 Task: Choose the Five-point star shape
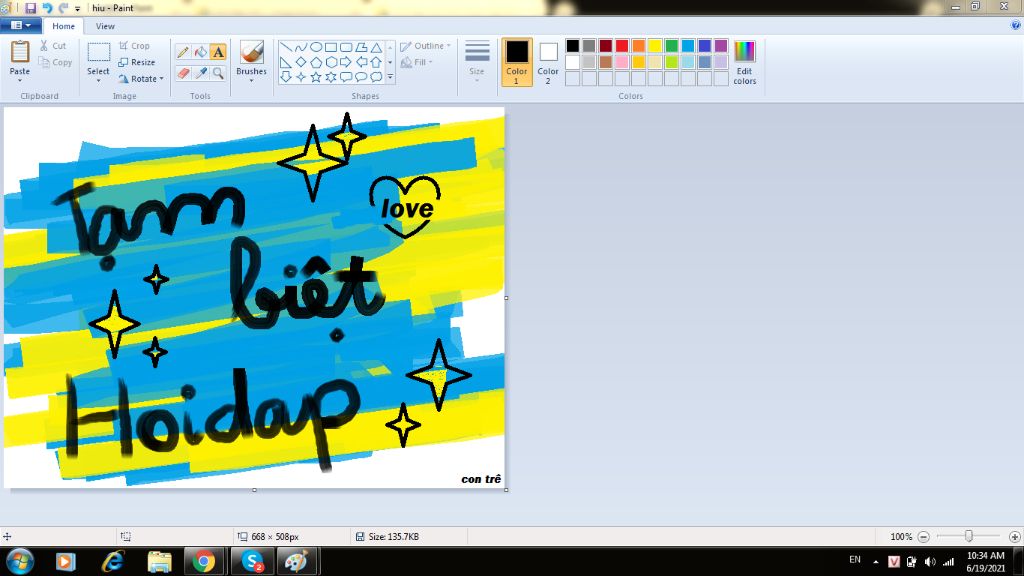click(x=315, y=77)
